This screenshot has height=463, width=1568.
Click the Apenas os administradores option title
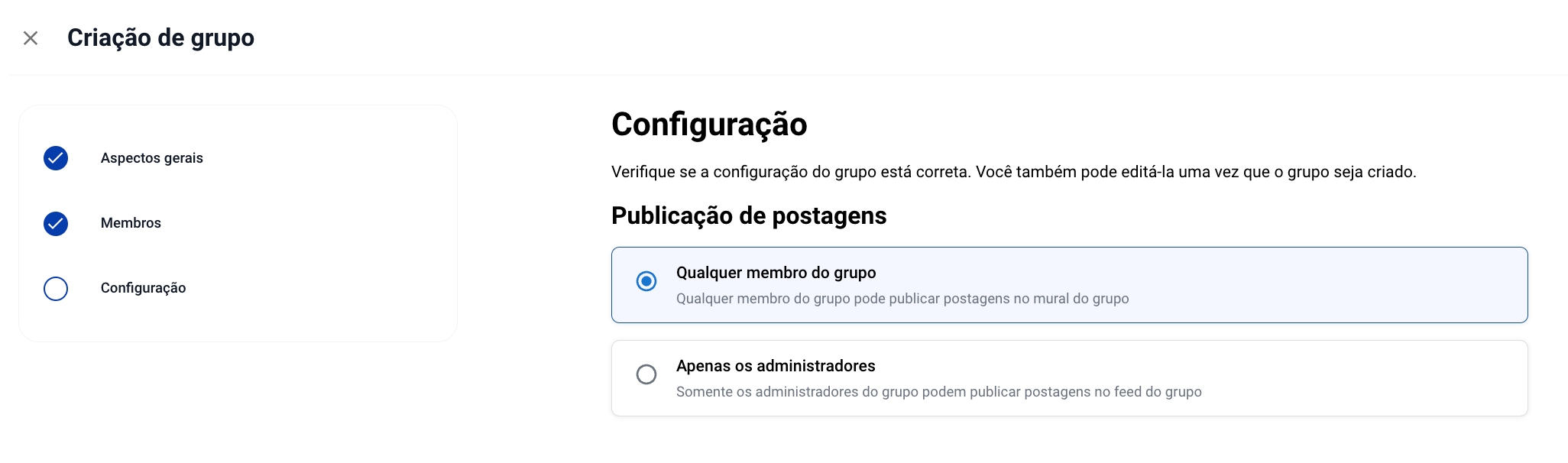776,366
